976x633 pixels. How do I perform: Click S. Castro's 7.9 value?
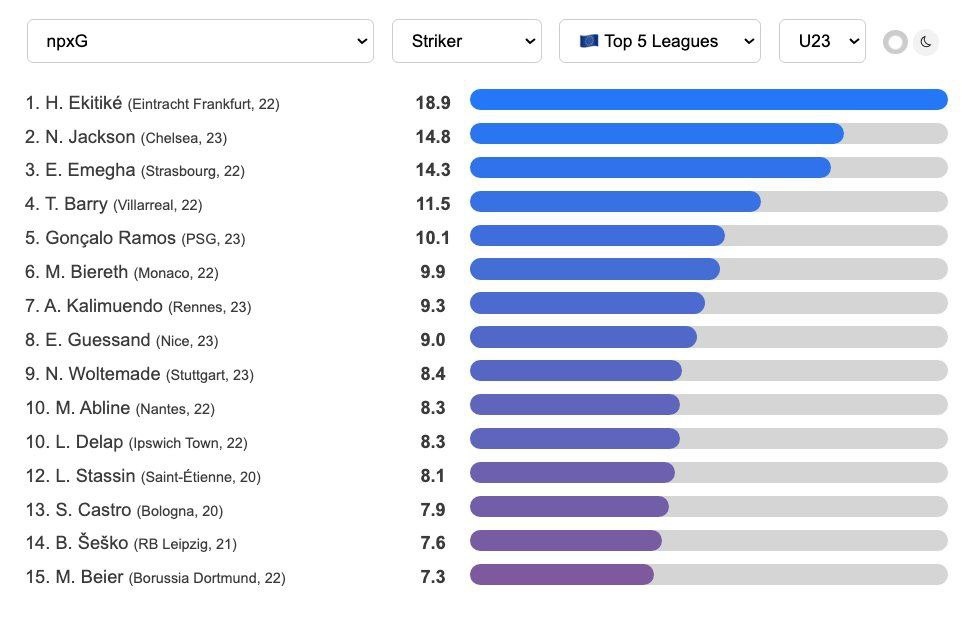pyautogui.click(x=433, y=510)
